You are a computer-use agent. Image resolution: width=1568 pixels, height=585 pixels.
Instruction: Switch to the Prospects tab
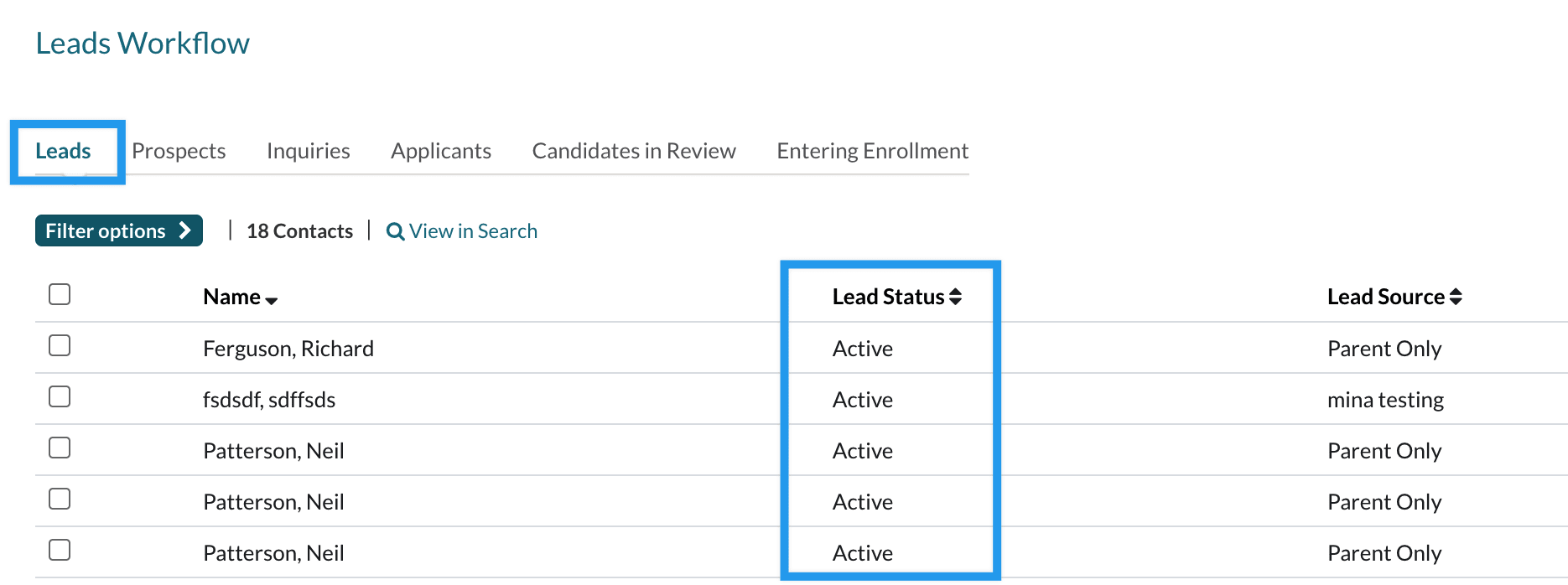pos(179,151)
